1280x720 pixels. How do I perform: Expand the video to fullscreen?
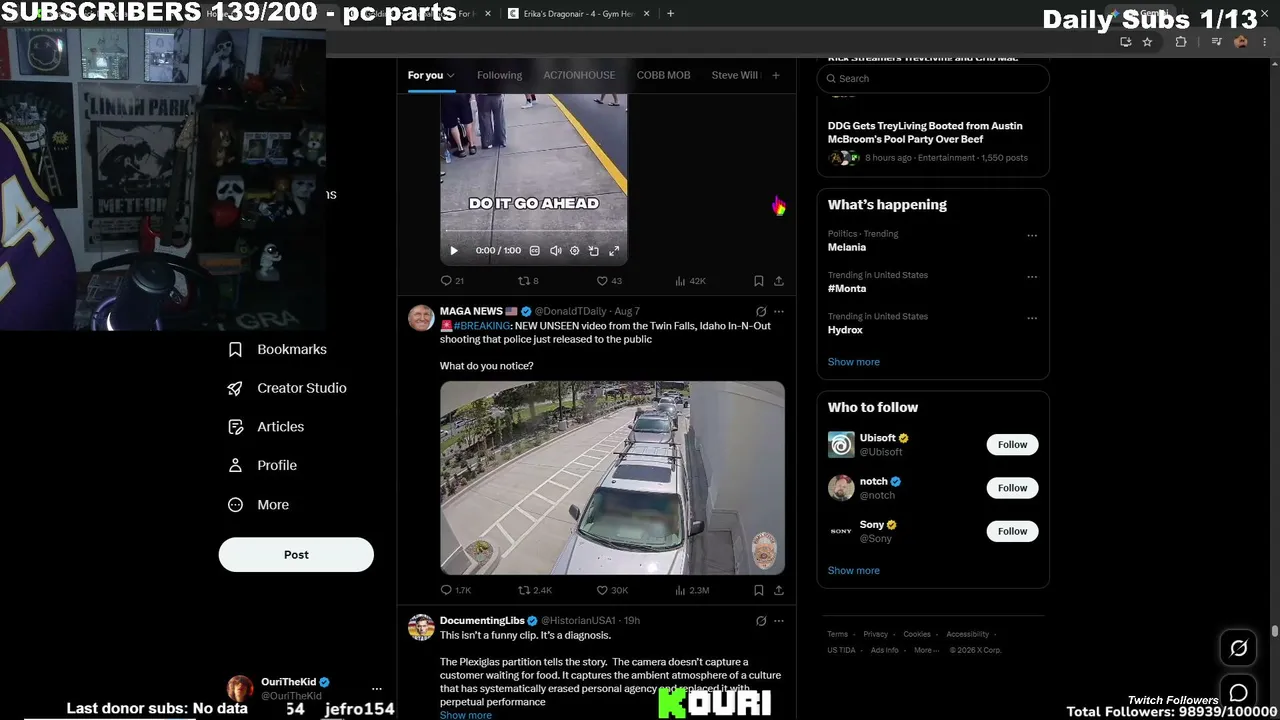point(614,251)
